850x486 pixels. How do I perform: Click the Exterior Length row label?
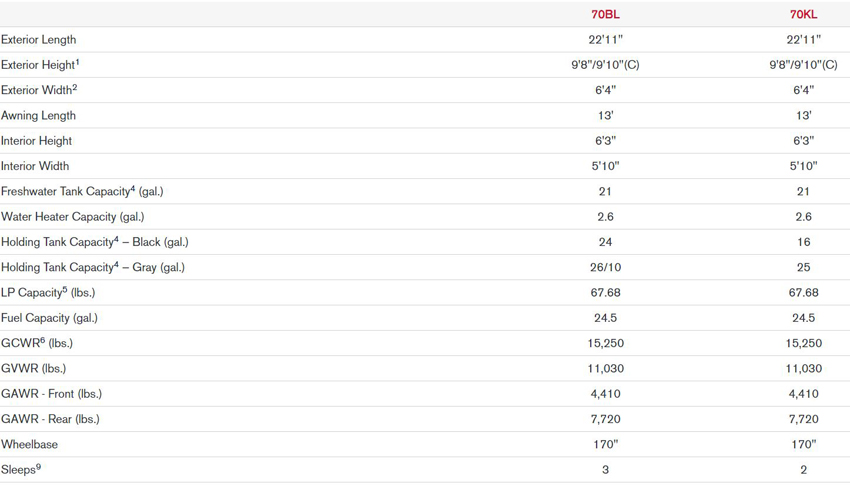click(38, 40)
